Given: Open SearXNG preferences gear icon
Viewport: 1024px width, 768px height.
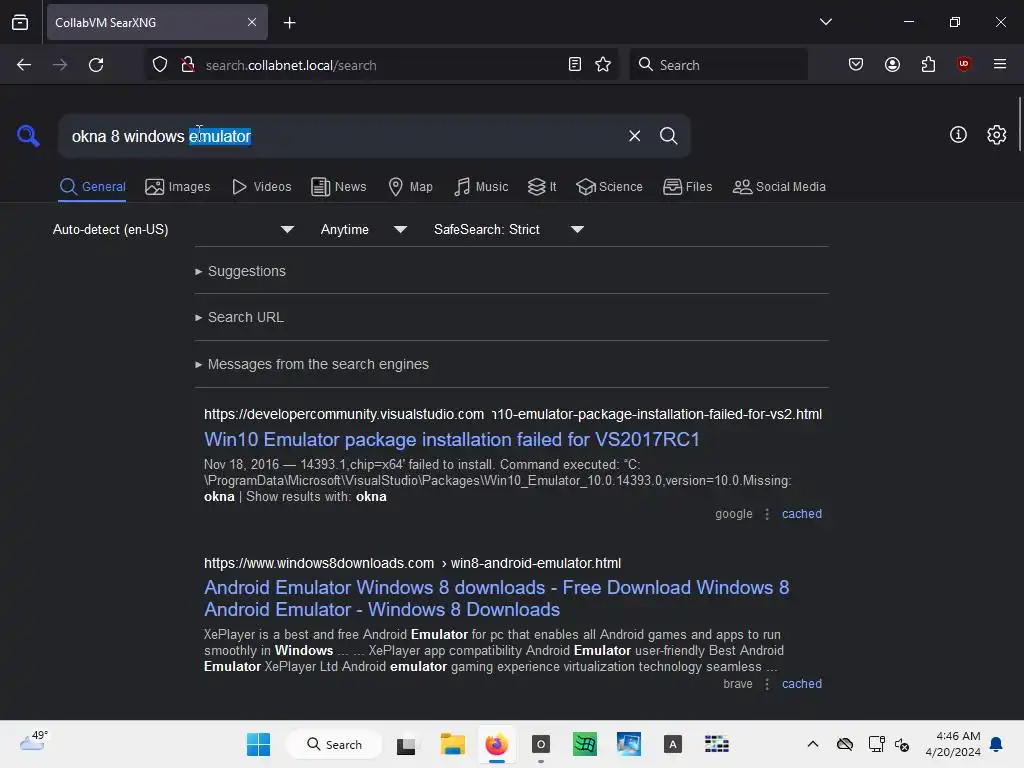Looking at the screenshot, I should pyautogui.click(x=996, y=135).
